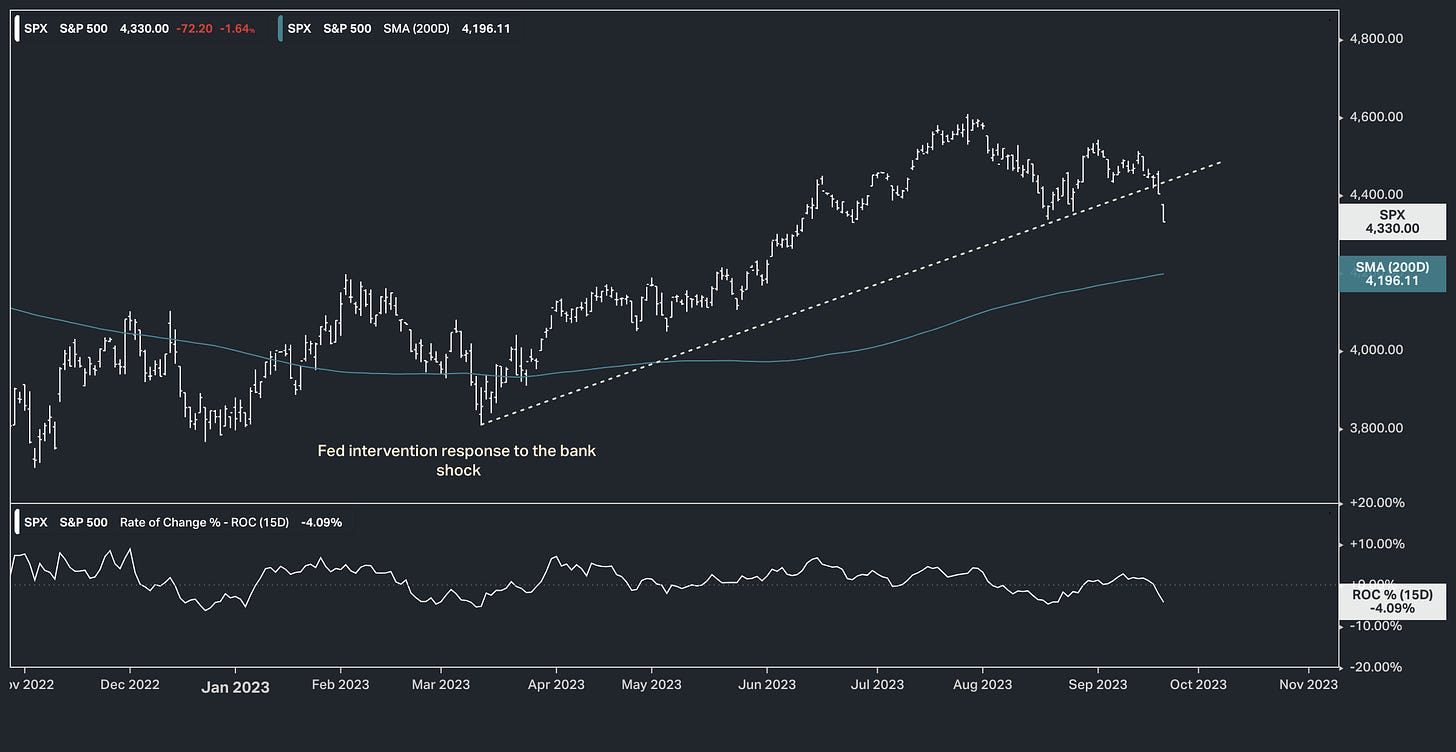Click the Feb 2023 date label
This screenshot has height=752, width=1456.
[x=340, y=685]
